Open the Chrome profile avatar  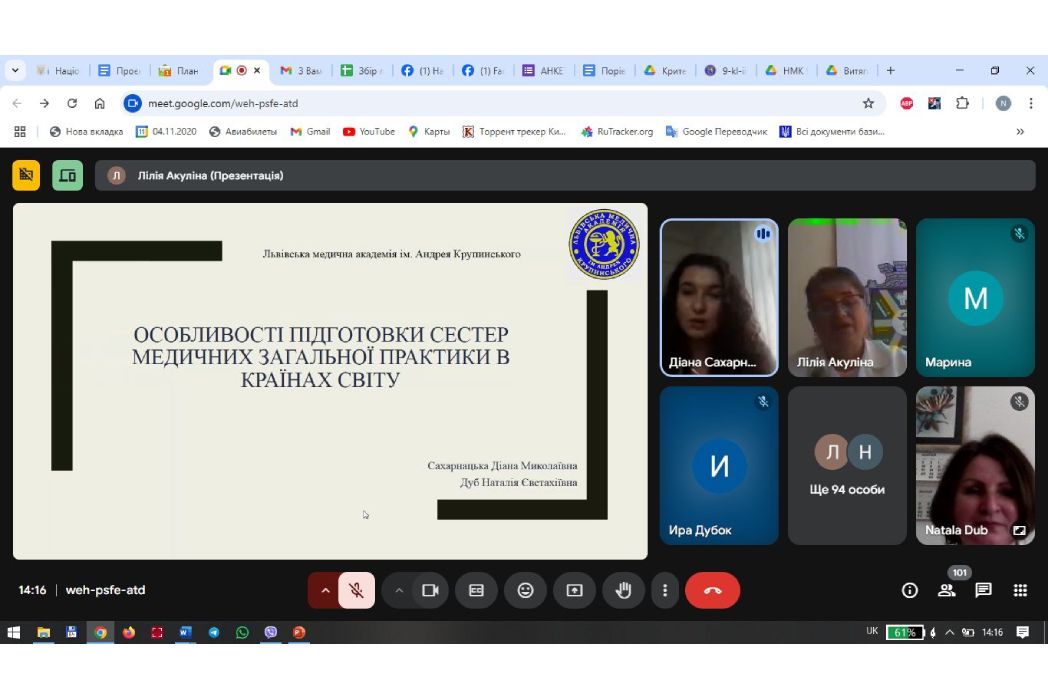1003,104
